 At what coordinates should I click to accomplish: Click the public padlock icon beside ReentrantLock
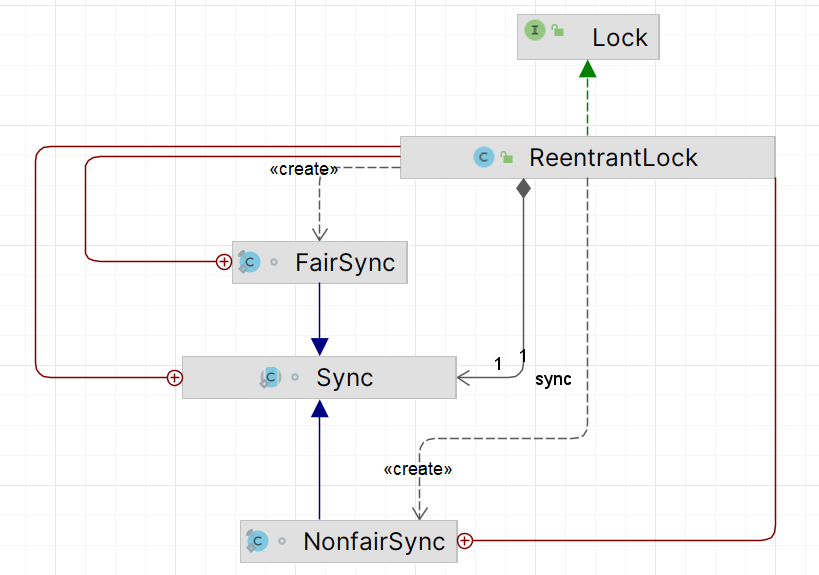[507, 157]
